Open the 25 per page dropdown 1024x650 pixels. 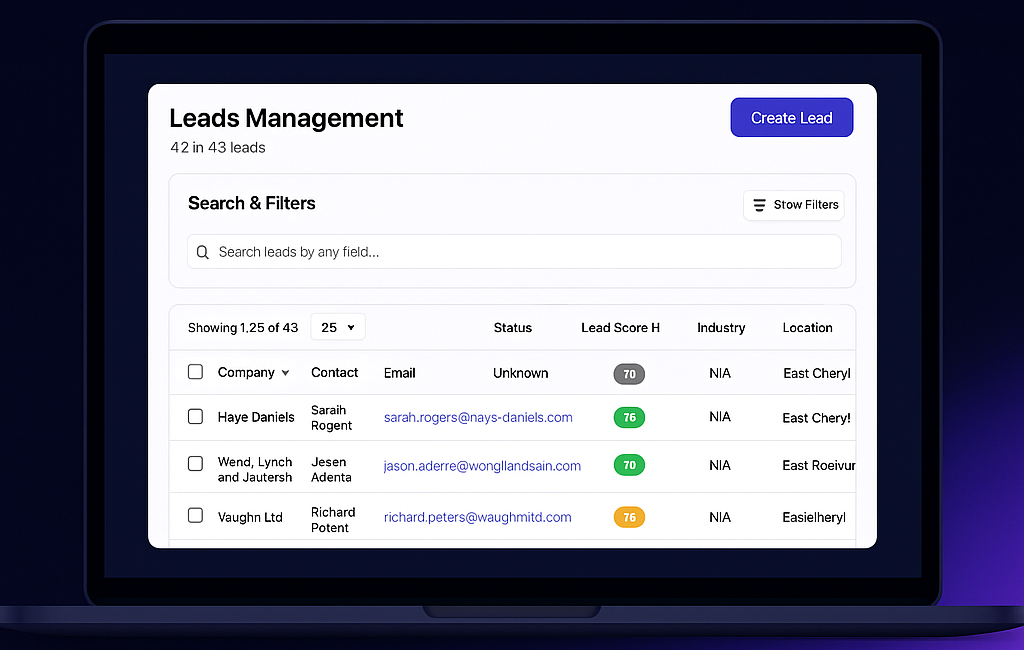coord(338,327)
